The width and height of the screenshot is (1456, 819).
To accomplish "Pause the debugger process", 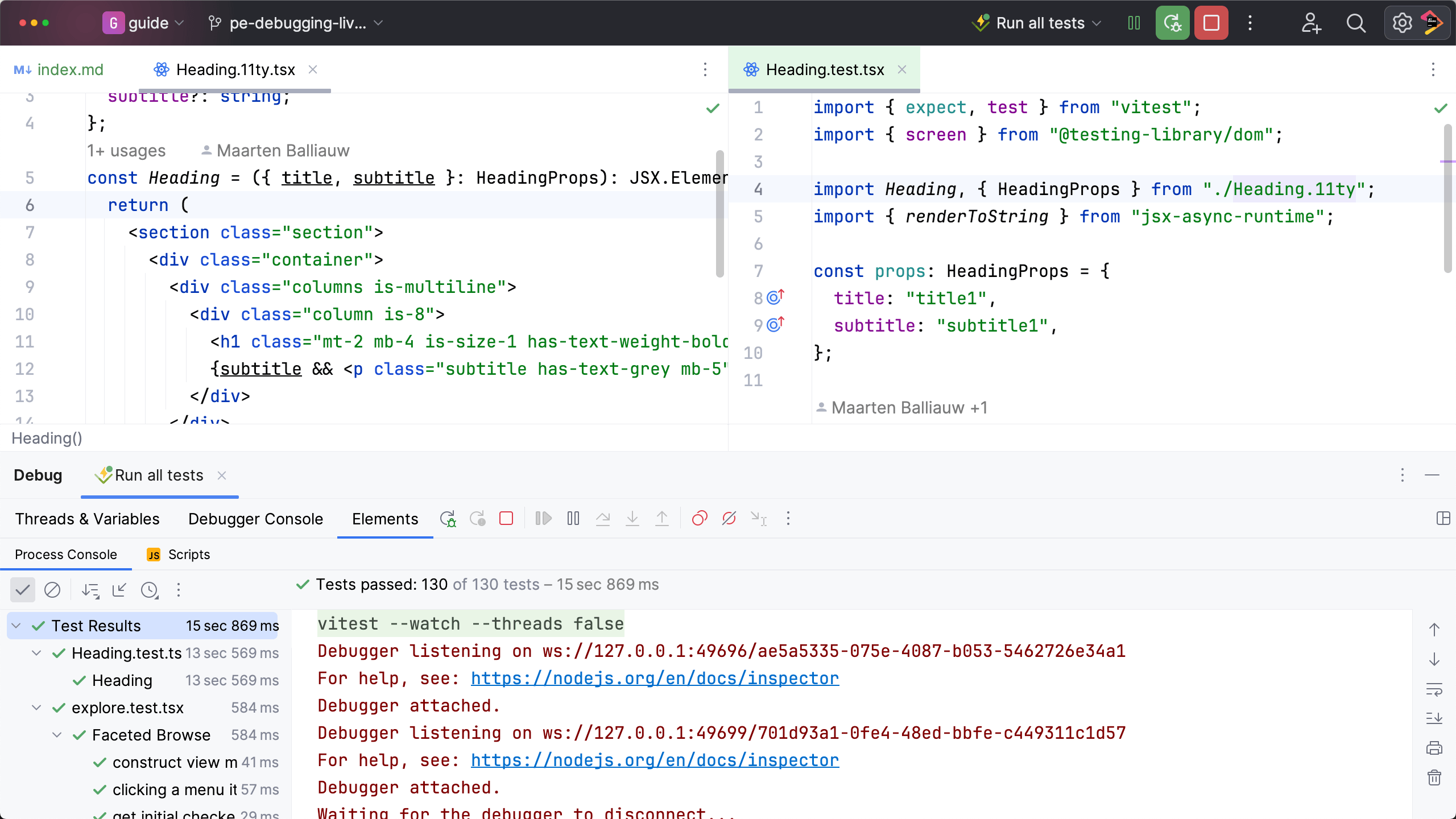I will click(x=573, y=519).
